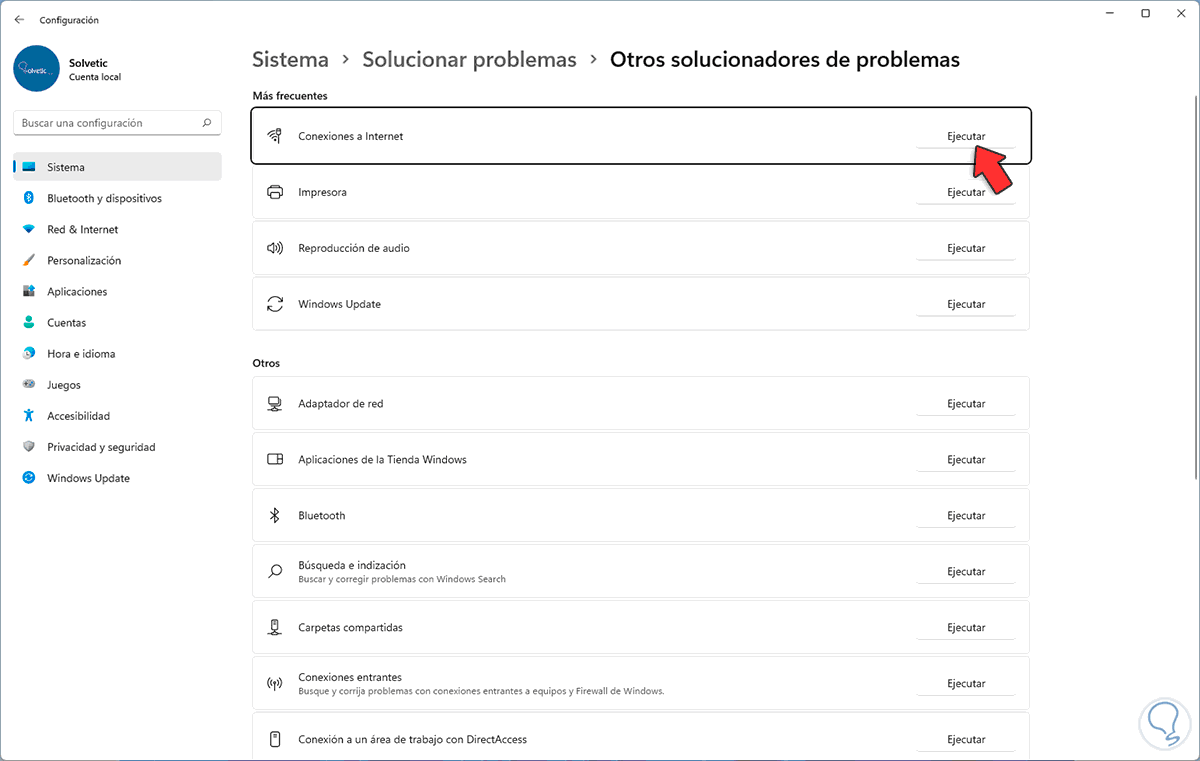1200x761 pixels.
Task: Click the Red & Internet Wi-Fi icon
Action: point(29,229)
